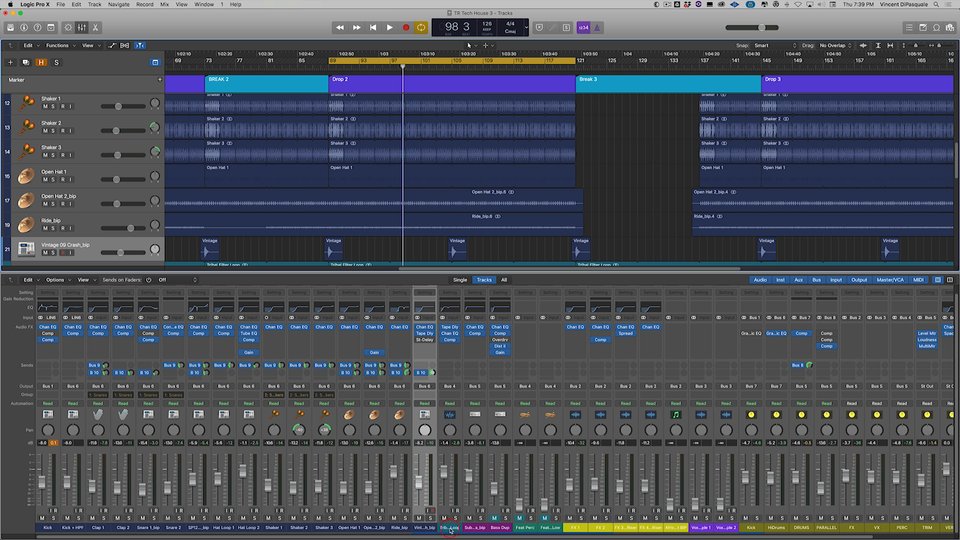Click the Flex show/hide button in tracks toolbar
Image resolution: width=960 pixels, height=540 pixels.
(125, 45)
